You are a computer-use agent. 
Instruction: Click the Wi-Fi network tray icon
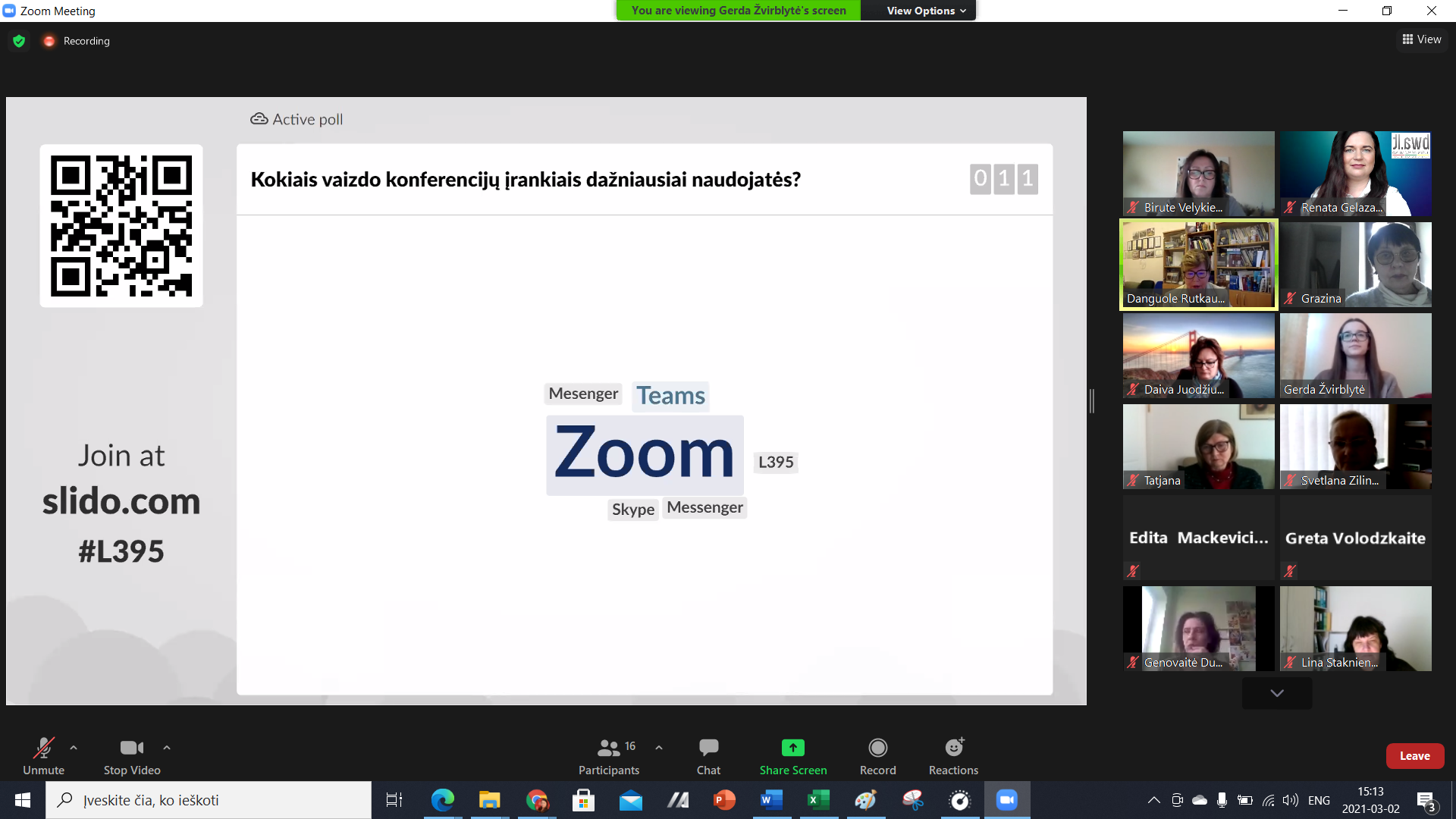tap(1268, 800)
